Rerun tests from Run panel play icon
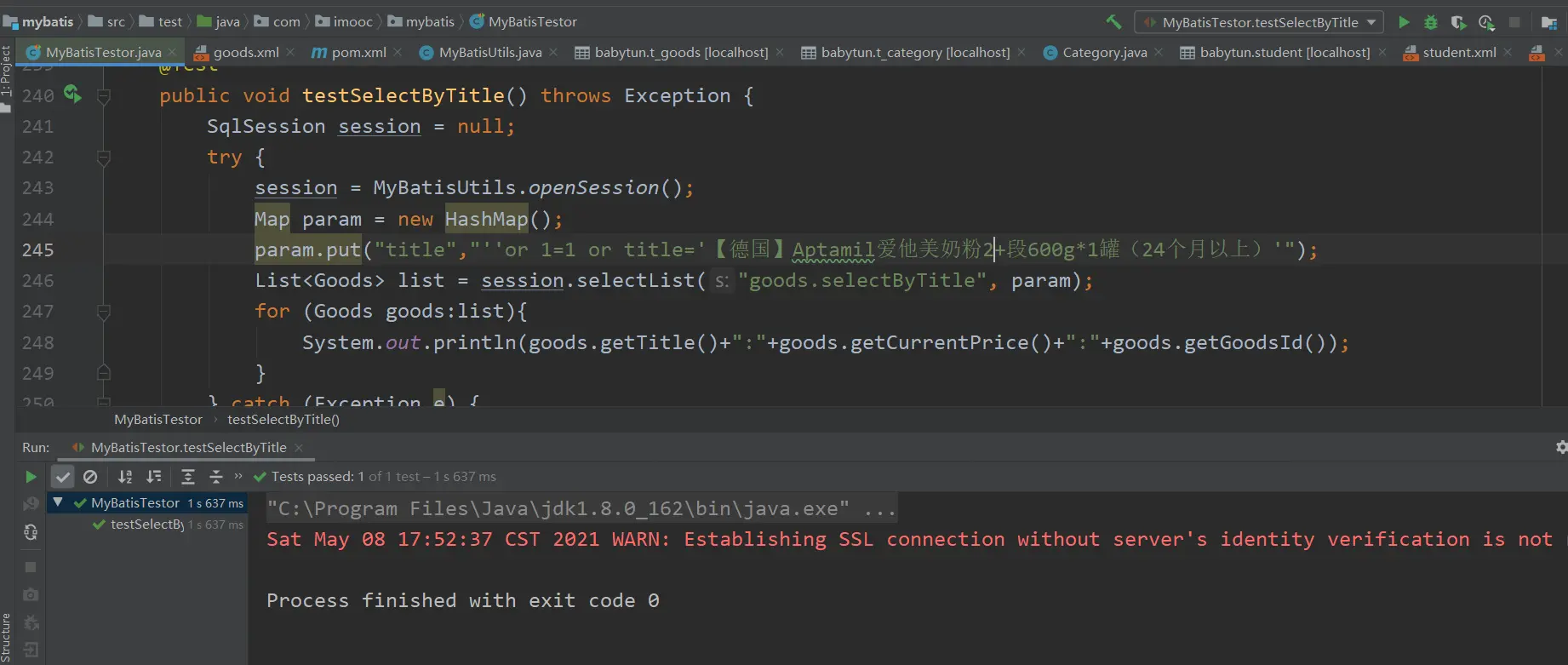Image resolution: width=1568 pixels, height=665 pixels. coord(31,477)
